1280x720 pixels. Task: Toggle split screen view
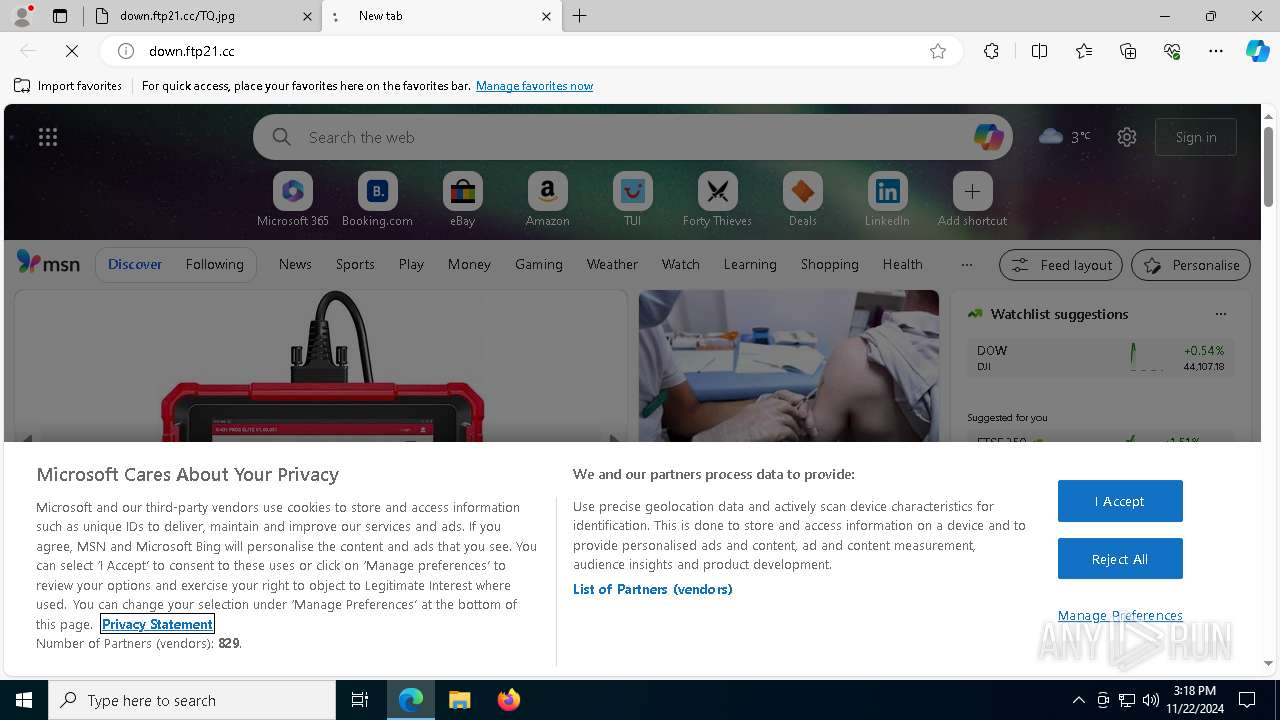point(1039,51)
